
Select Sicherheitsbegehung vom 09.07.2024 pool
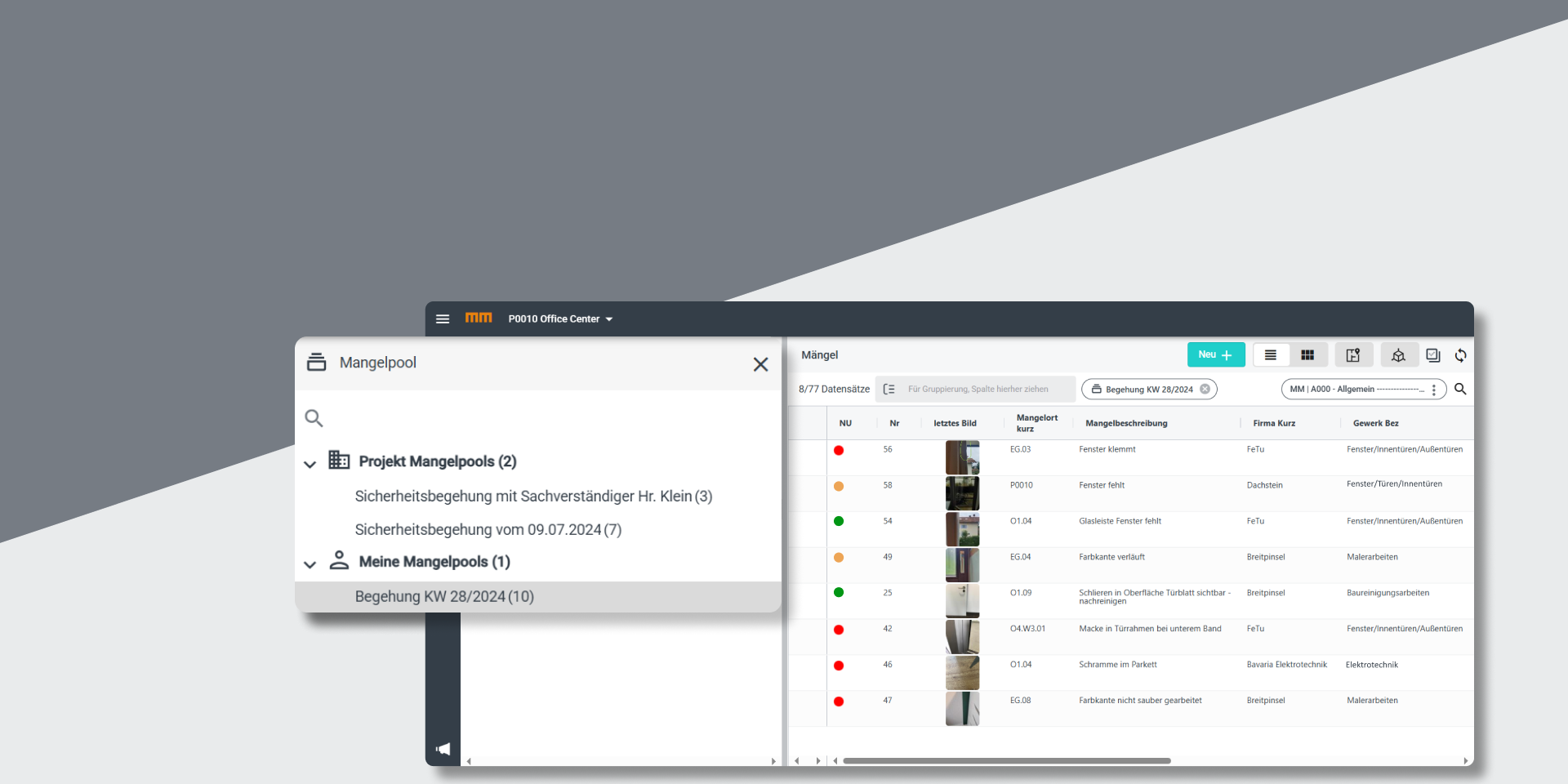click(x=488, y=530)
